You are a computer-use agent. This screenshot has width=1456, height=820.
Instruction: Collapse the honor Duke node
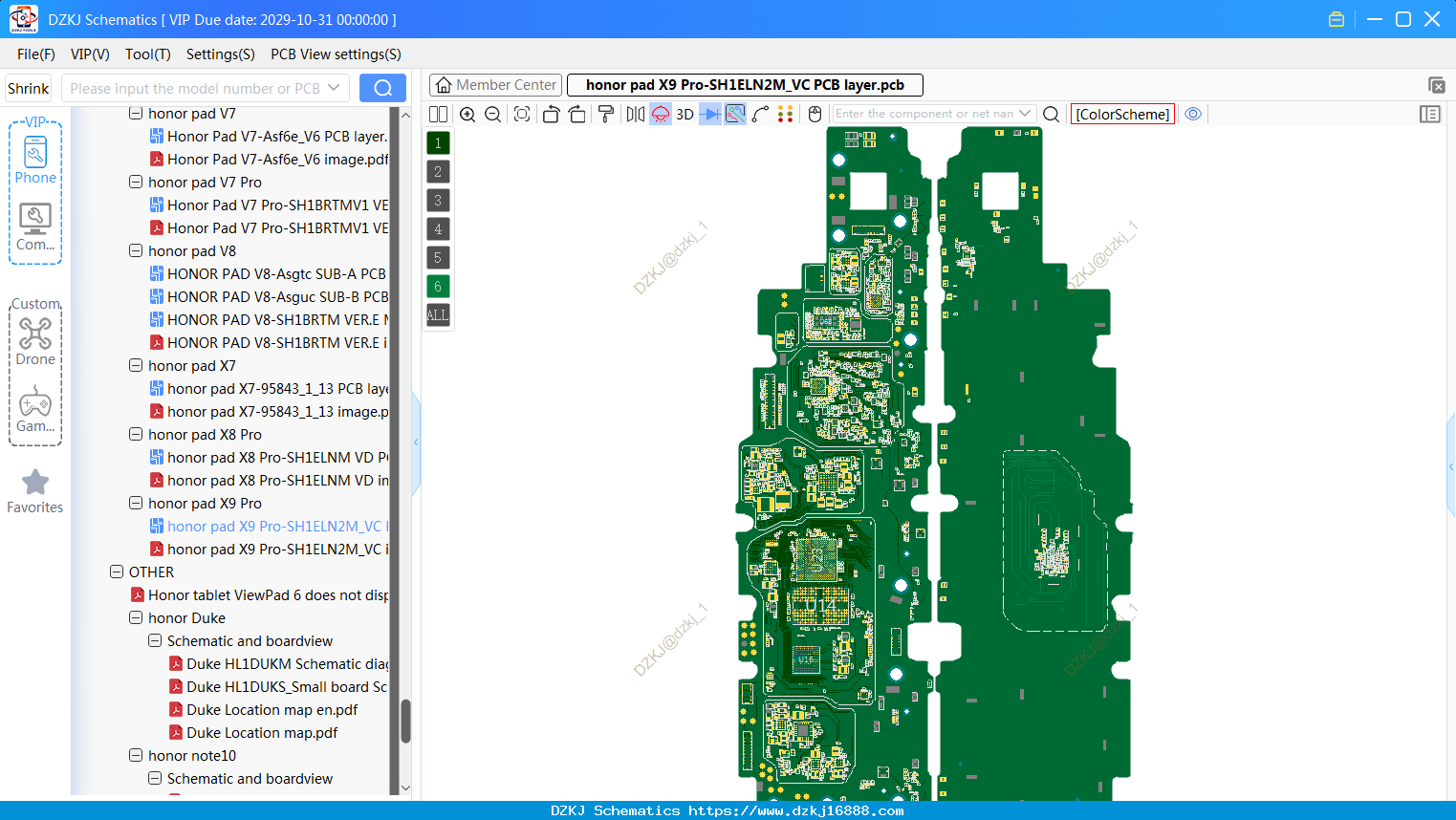click(136, 617)
